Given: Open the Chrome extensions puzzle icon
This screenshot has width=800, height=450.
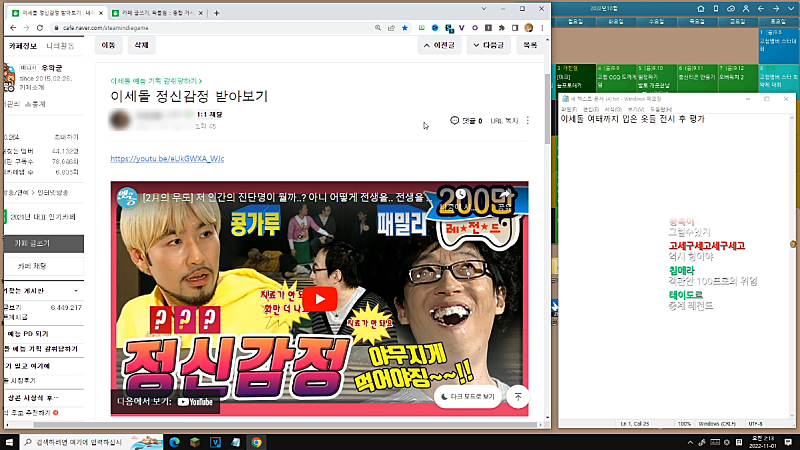Looking at the screenshot, I should (503, 28).
